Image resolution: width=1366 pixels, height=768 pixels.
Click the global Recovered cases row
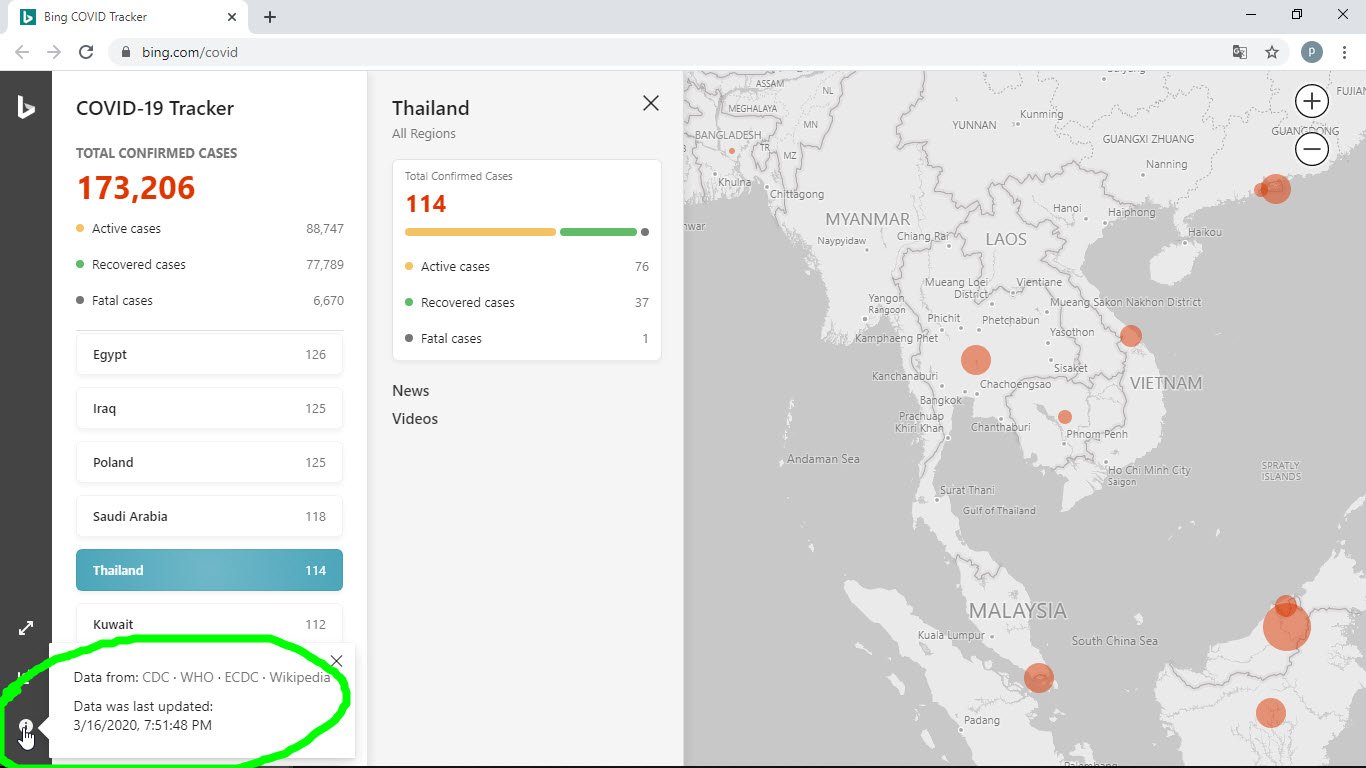(209, 265)
